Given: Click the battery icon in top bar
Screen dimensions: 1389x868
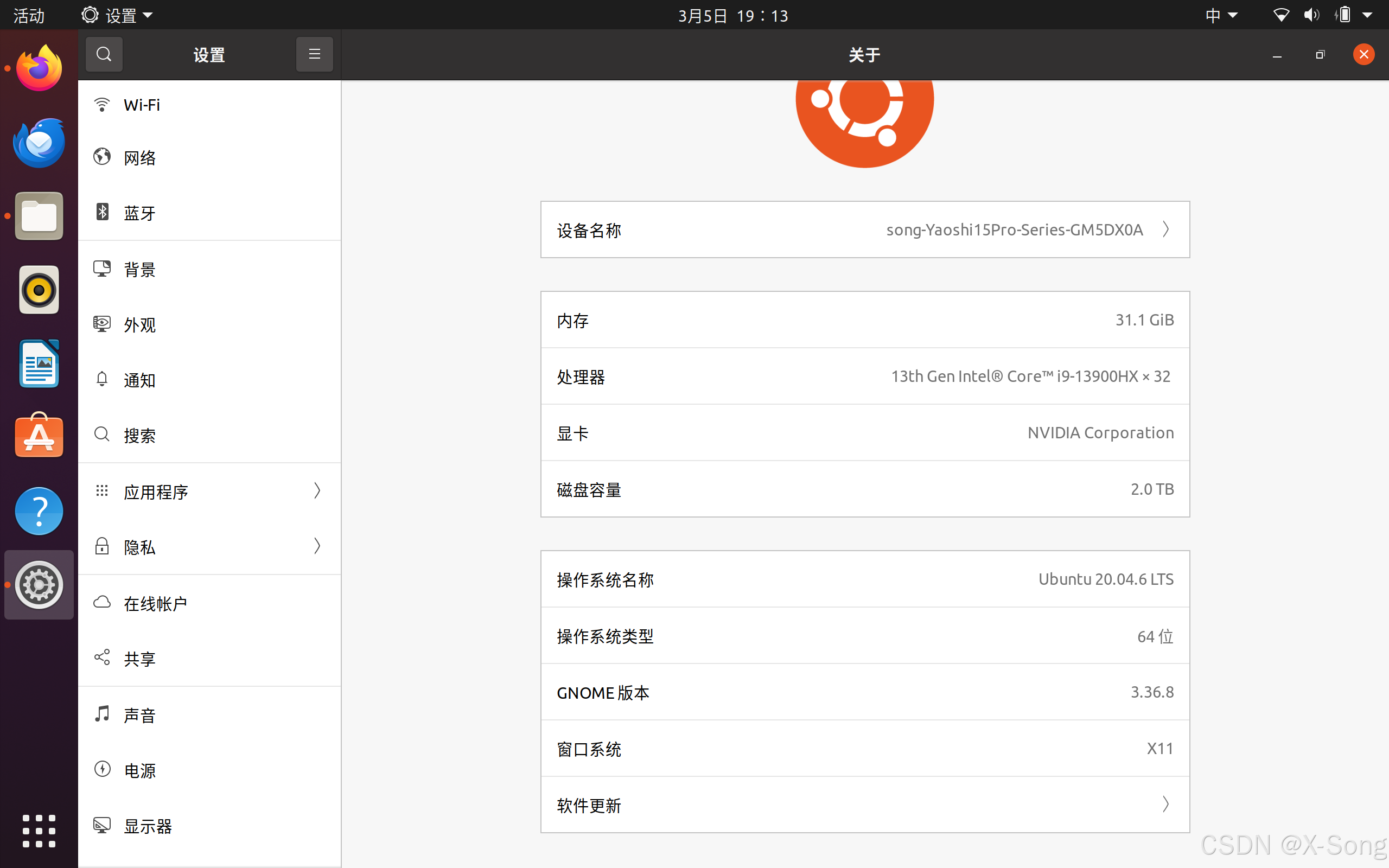Looking at the screenshot, I should click(x=1343, y=15).
